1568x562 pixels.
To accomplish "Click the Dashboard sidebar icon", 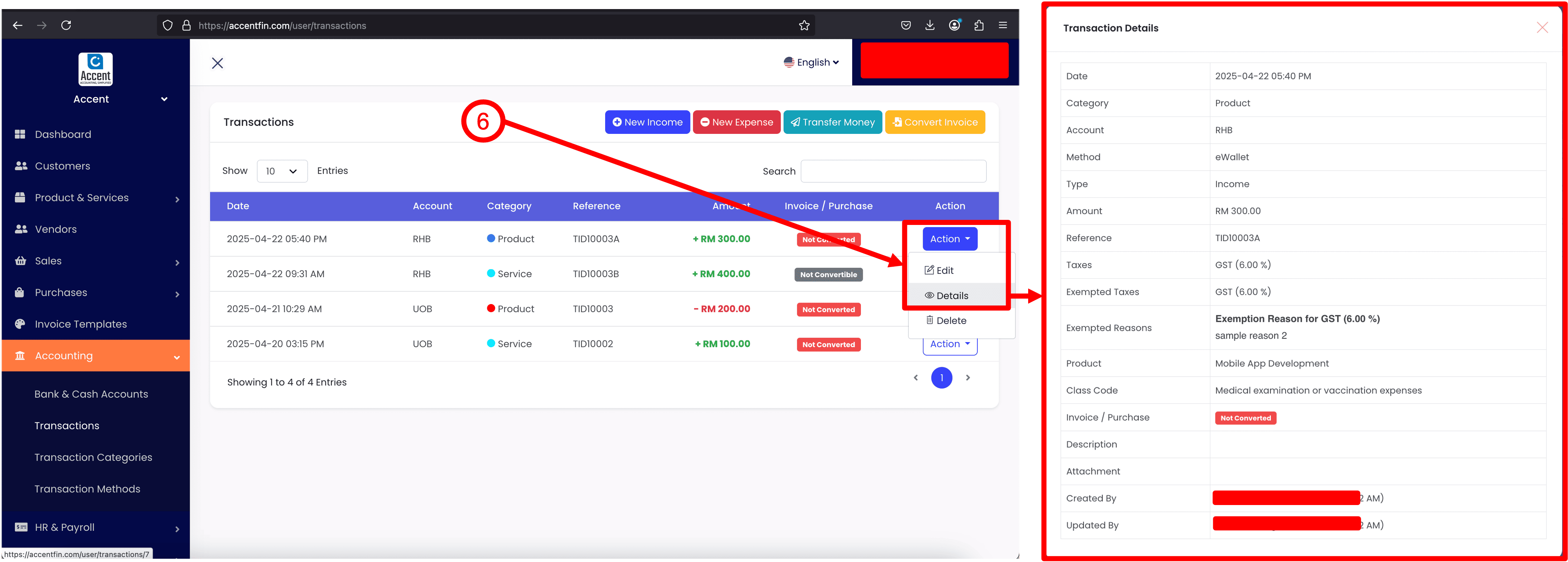I will point(20,135).
